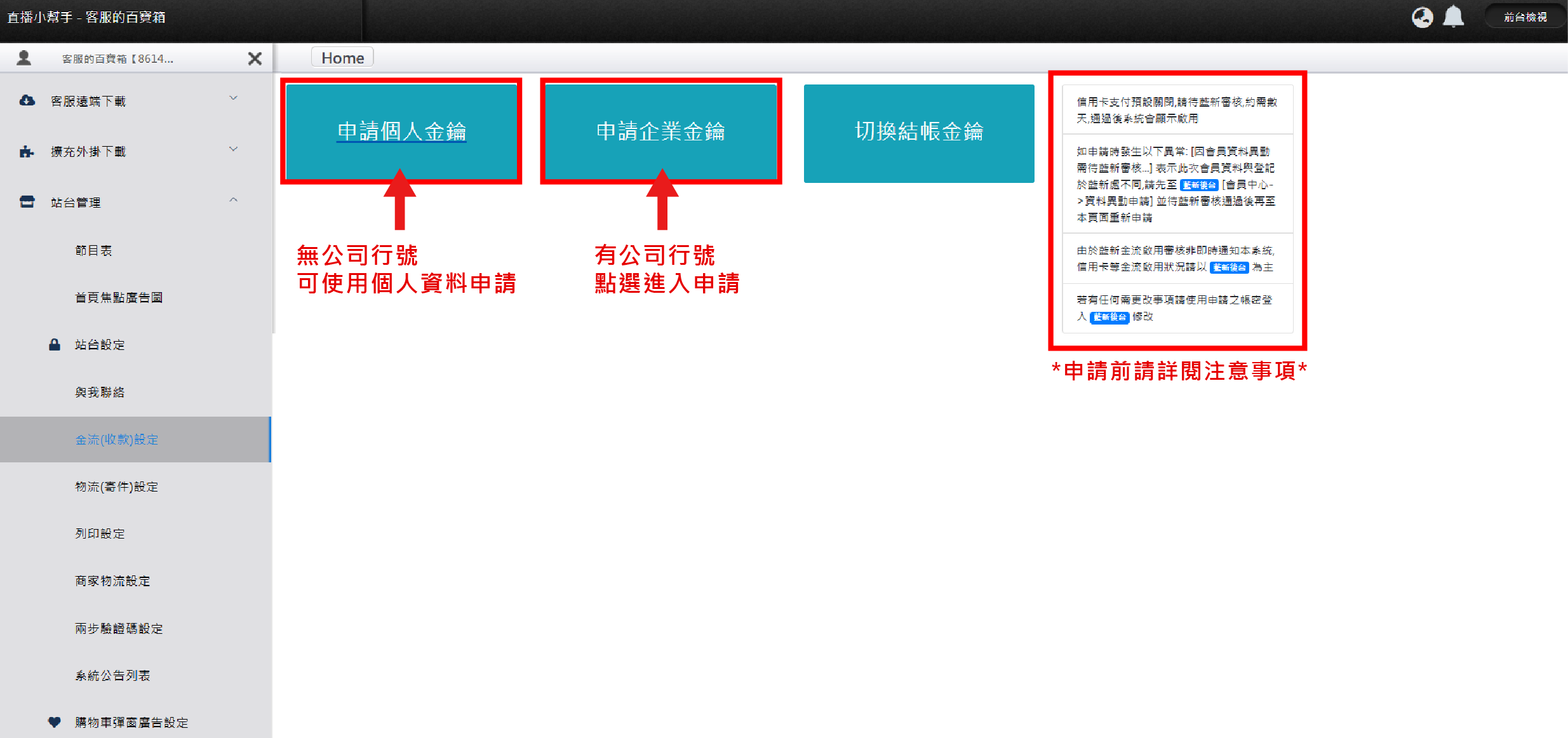Click the lock icon beside 站台設定

55,345
